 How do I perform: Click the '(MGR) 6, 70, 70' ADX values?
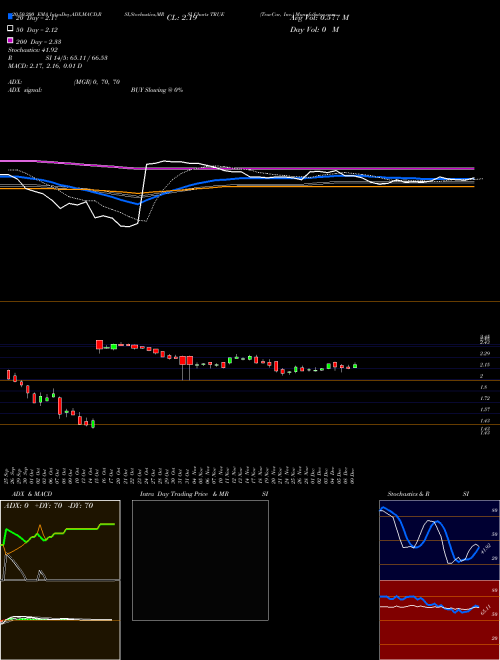pos(97,82)
